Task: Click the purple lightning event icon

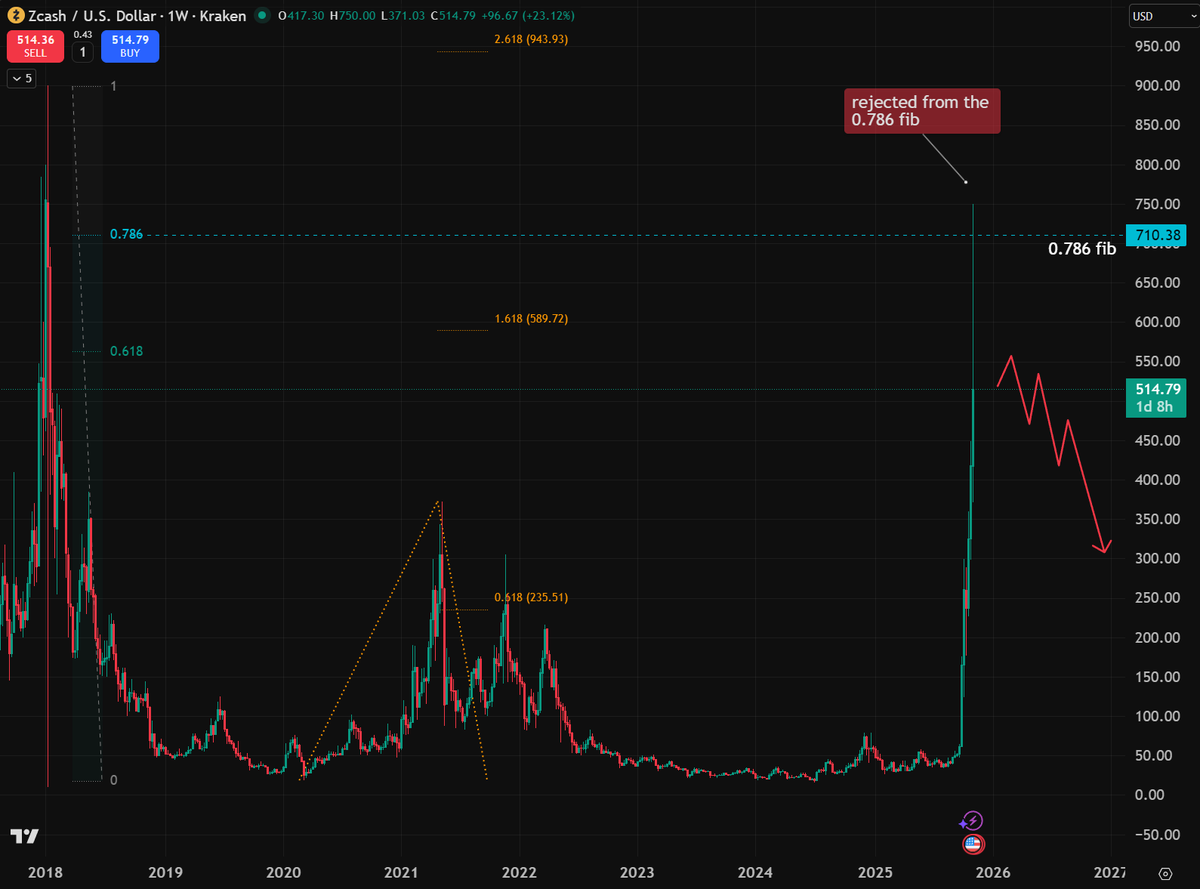Action: tap(971, 821)
